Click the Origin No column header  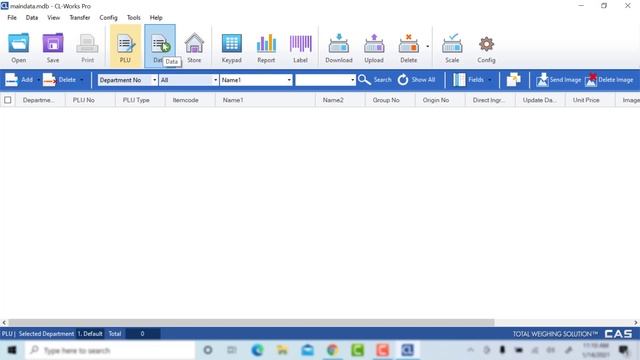click(x=440, y=100)
